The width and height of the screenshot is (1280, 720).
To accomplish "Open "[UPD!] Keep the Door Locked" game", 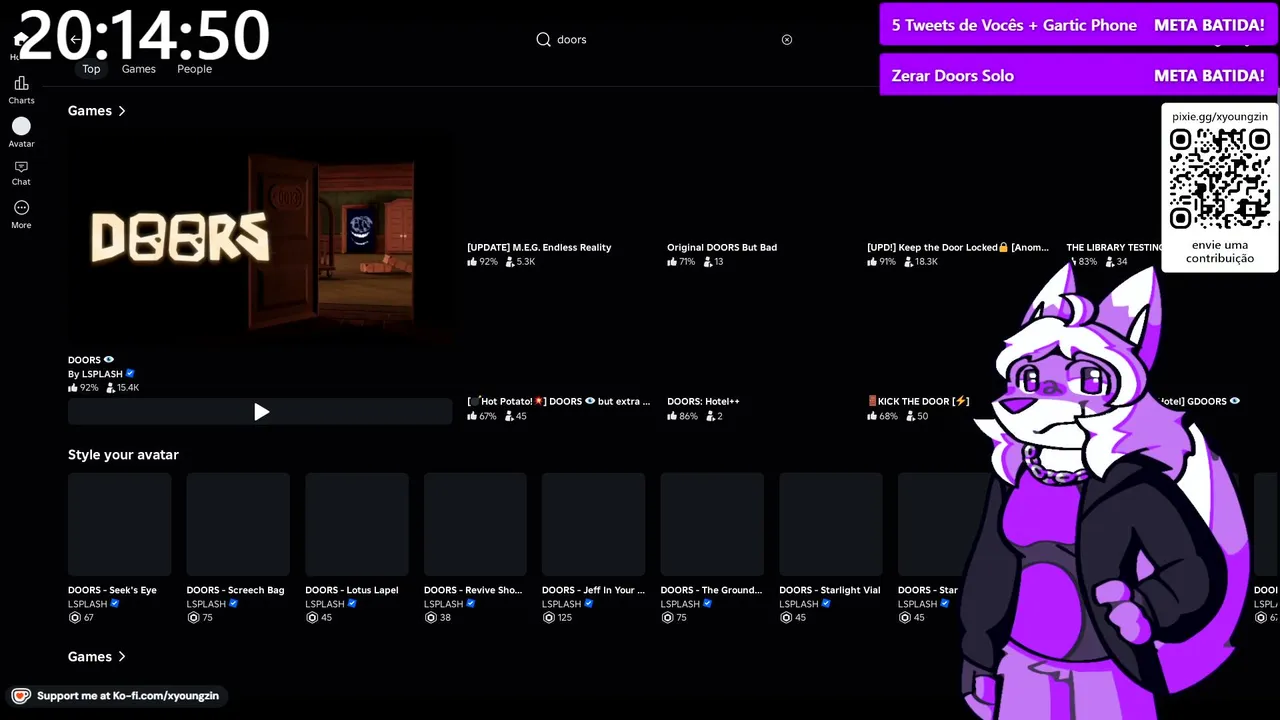I will pos(958,247).
